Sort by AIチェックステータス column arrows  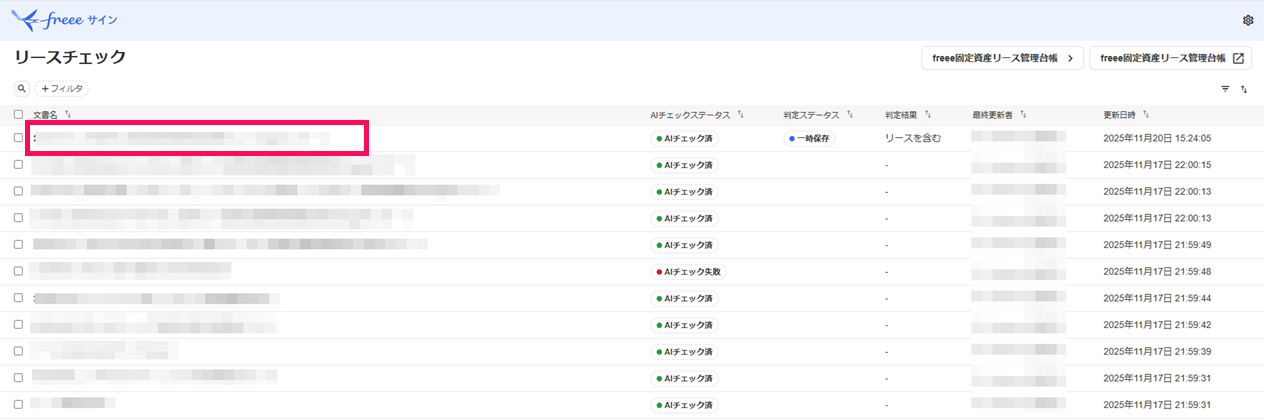[x=741, y=115]
